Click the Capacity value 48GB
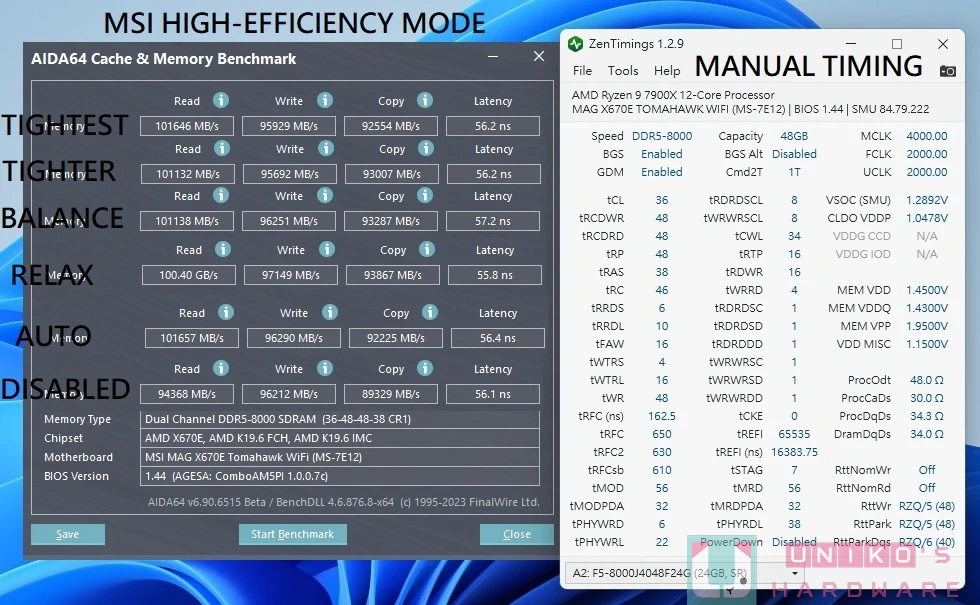The image size is (980, 605). point(794,136)
